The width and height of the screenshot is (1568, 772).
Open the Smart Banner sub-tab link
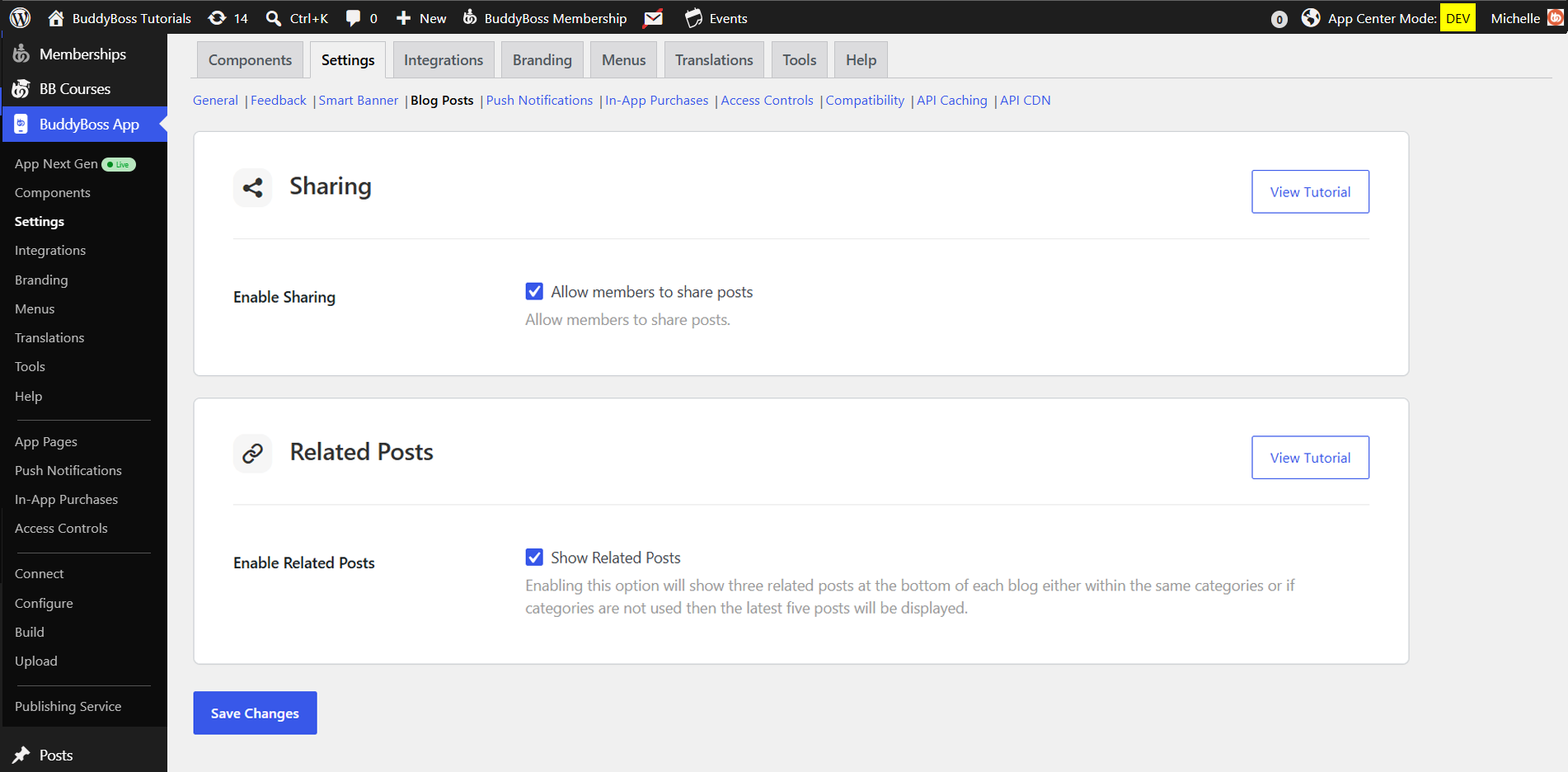click(x=359, y=100)
